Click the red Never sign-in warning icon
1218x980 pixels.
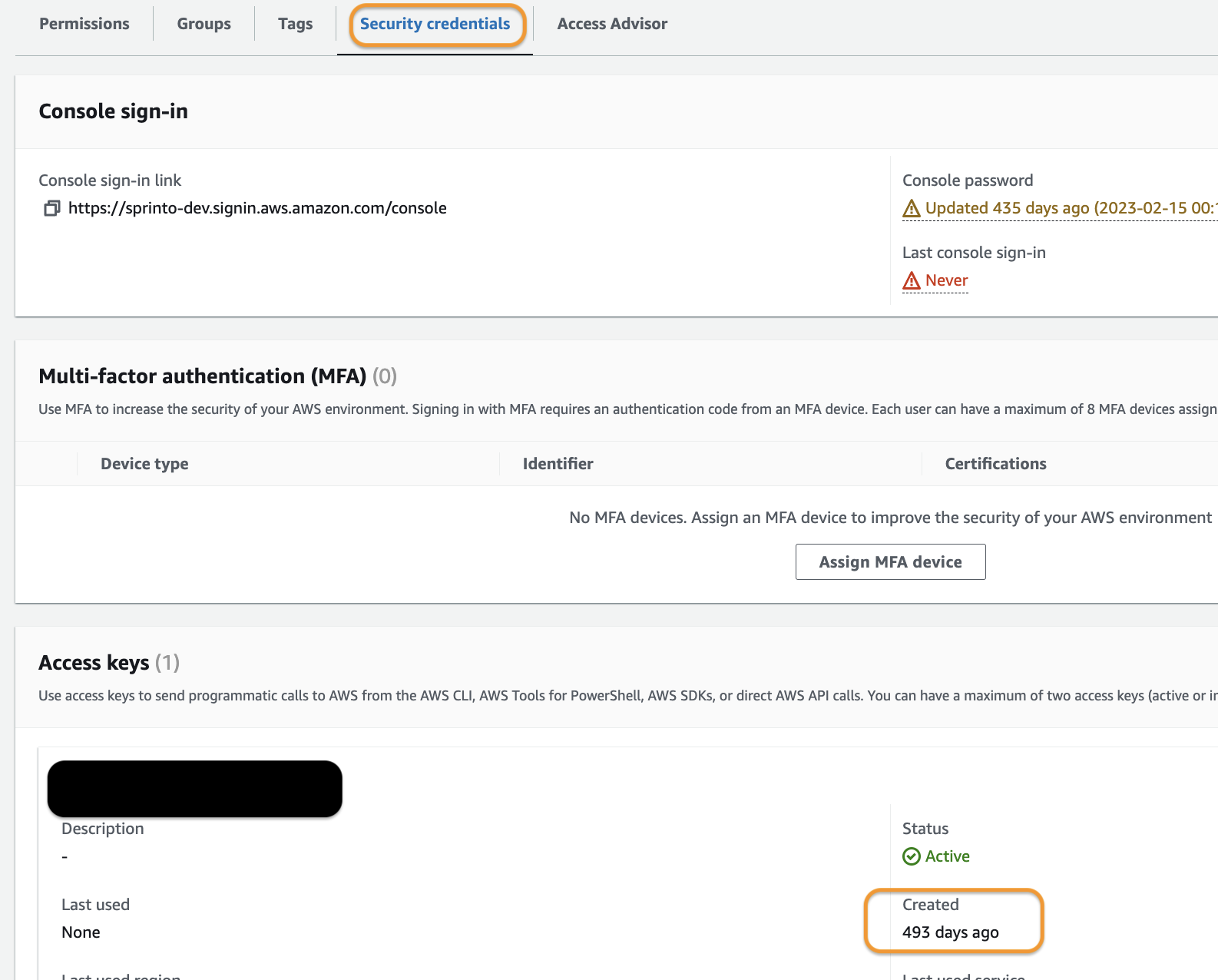coord(912,280)
